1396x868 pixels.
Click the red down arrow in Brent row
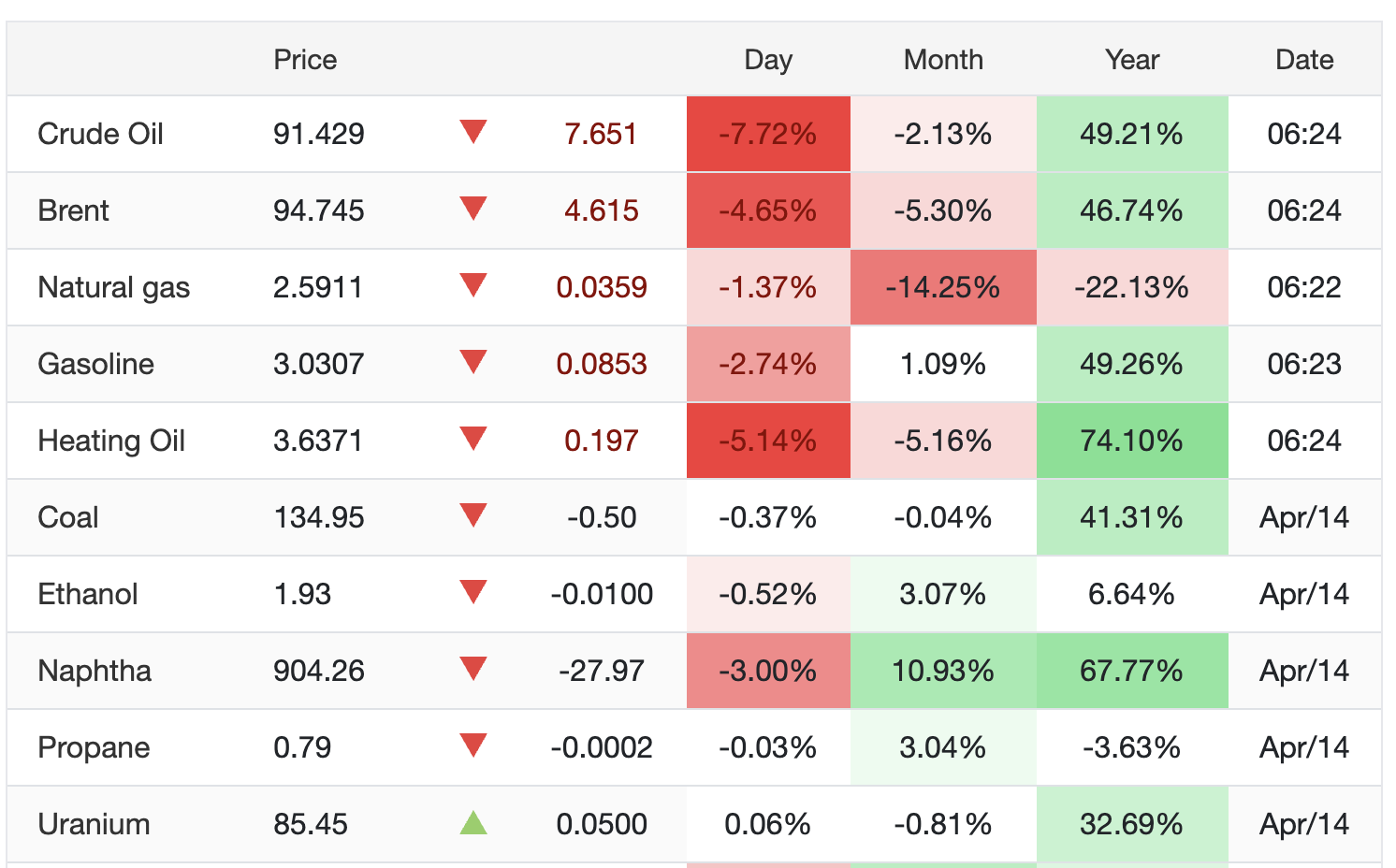point(473,209)
